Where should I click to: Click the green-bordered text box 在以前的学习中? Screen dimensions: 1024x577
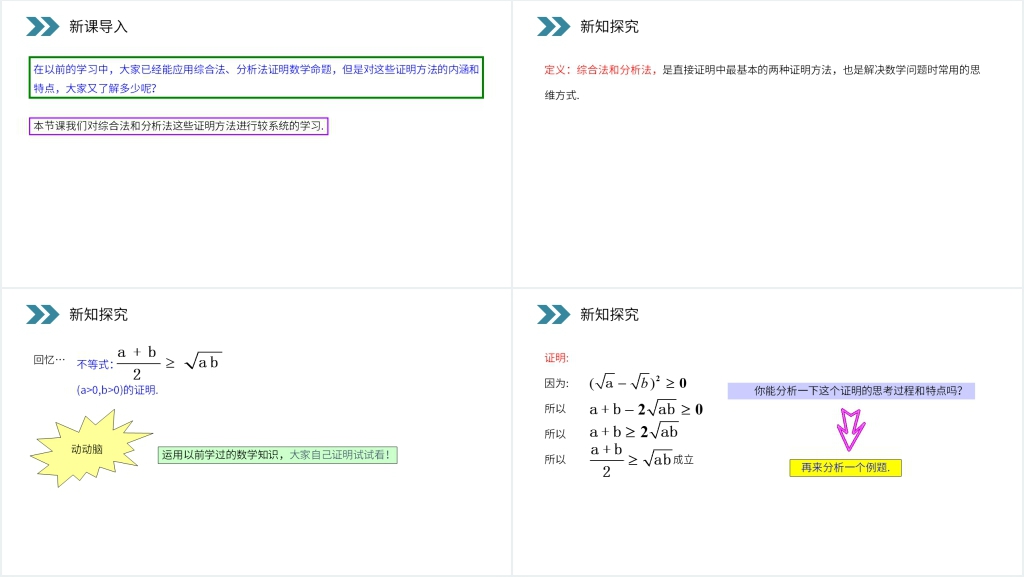click(256, 78)
